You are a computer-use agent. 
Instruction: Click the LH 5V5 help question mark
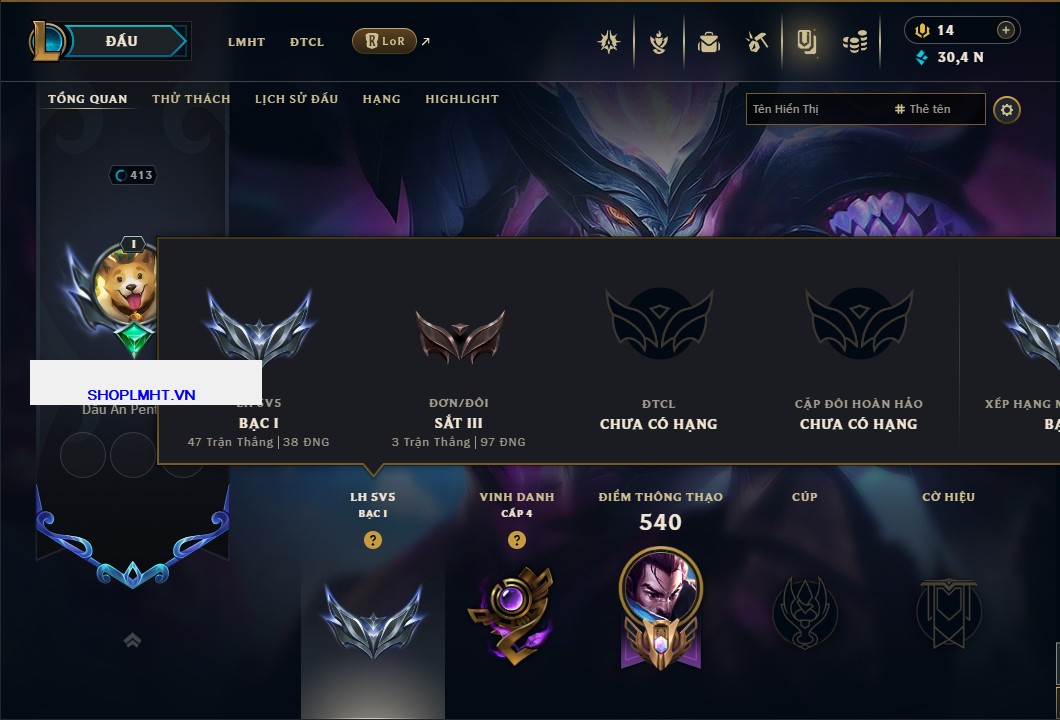tap(372, 539)
